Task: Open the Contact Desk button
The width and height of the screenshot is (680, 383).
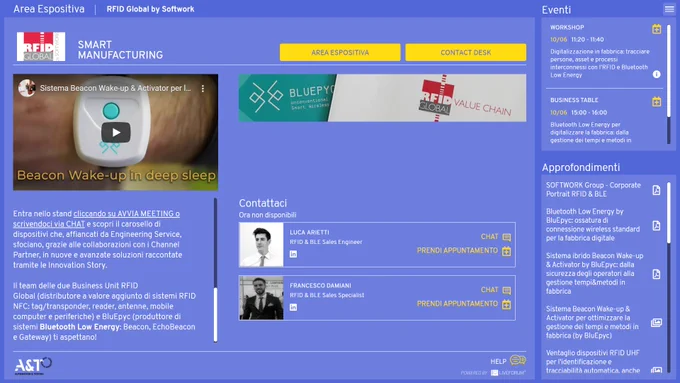Action: 466,52
